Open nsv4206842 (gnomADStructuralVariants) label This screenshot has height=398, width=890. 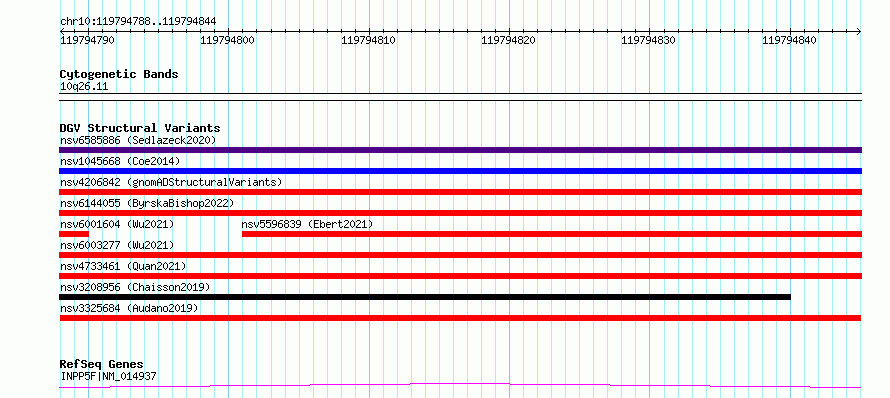tap(171, 182)
